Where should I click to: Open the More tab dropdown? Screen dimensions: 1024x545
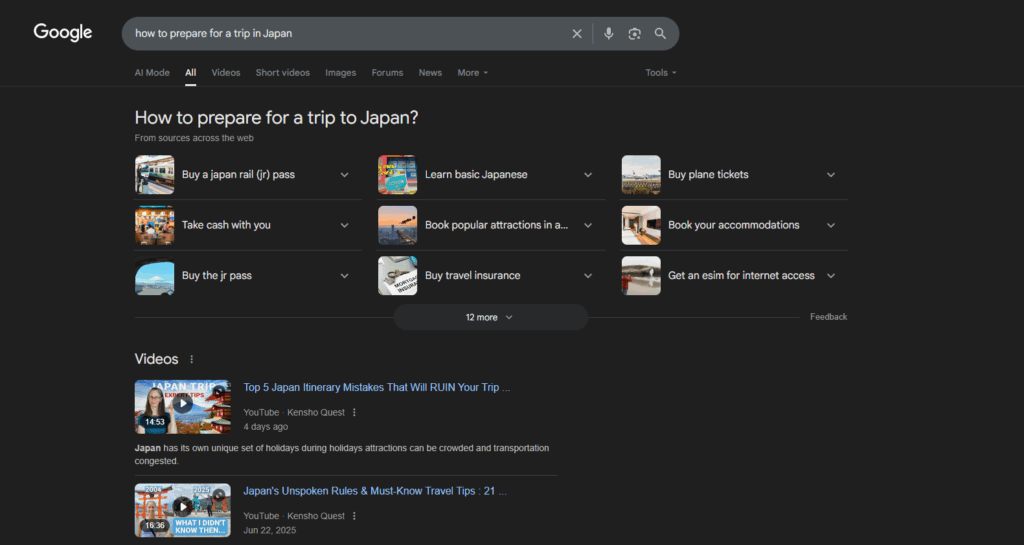click(472, 73)
